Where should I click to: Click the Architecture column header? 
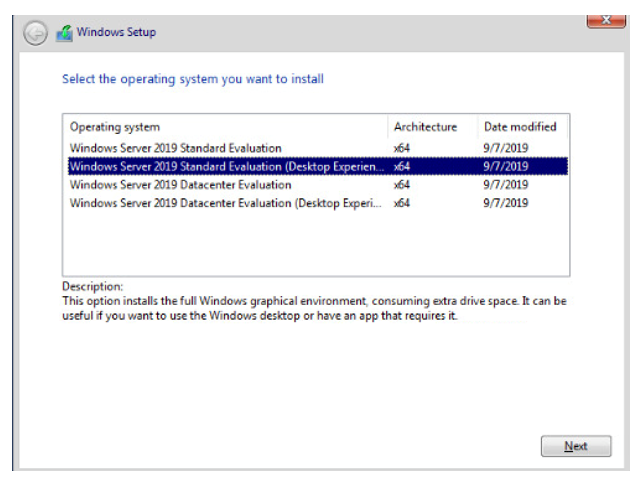point(432,127)
